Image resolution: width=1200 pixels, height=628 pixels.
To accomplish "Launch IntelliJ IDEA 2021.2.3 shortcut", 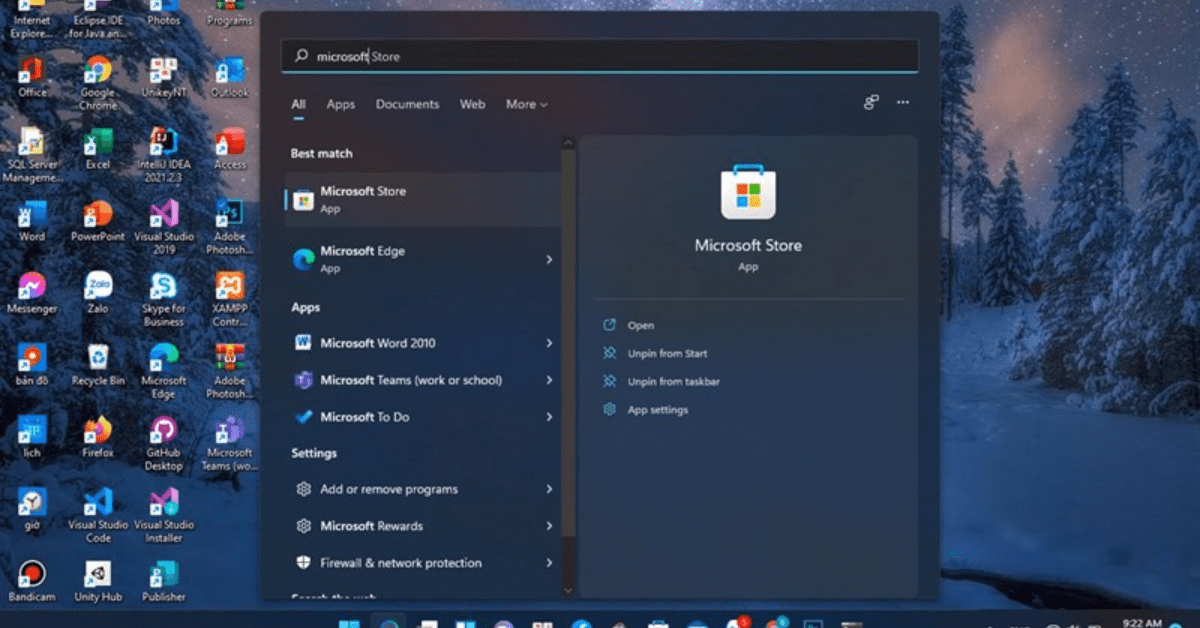I will tap(164, 155).
